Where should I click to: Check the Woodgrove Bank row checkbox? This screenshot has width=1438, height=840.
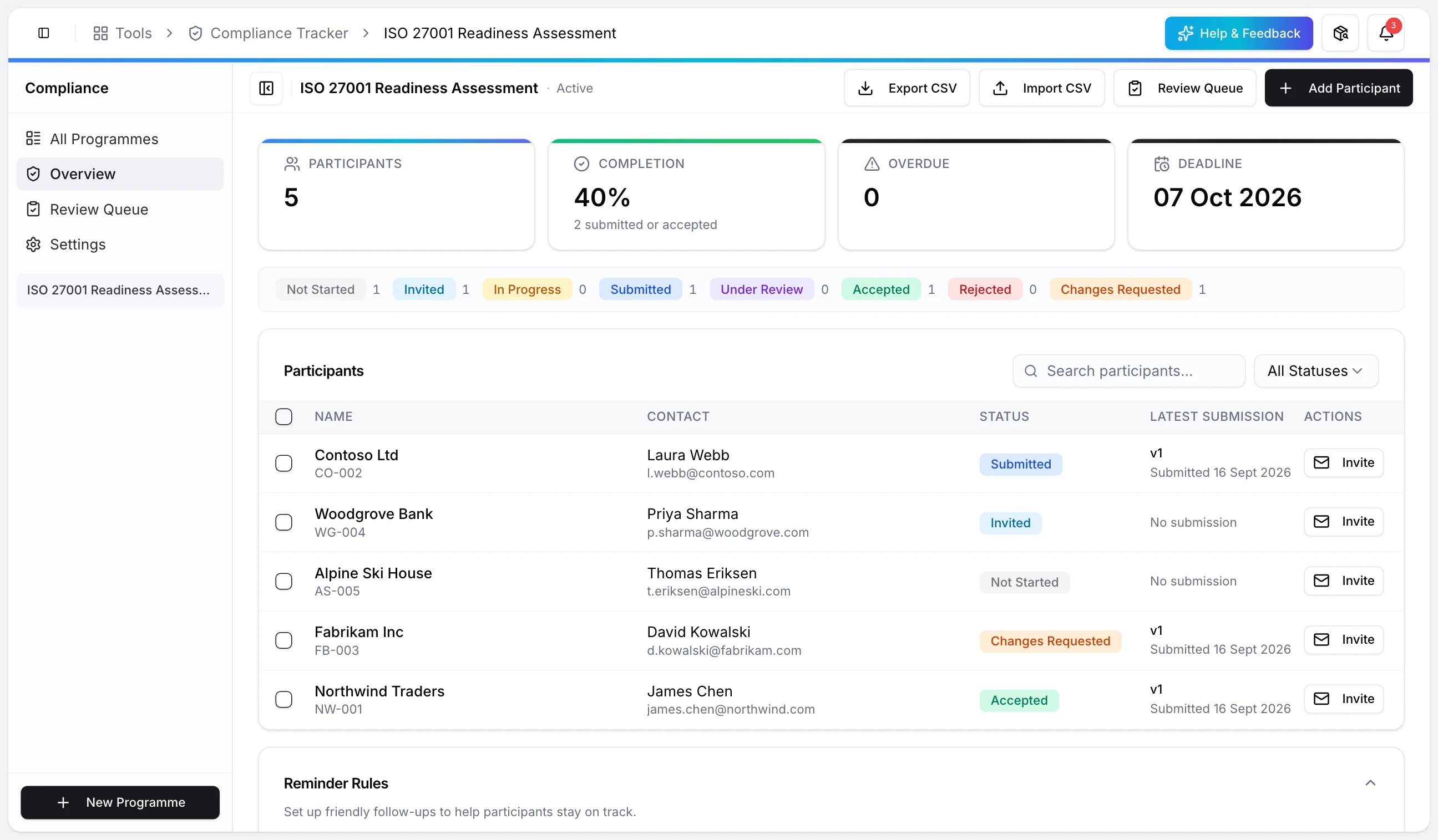pos(283,522)
